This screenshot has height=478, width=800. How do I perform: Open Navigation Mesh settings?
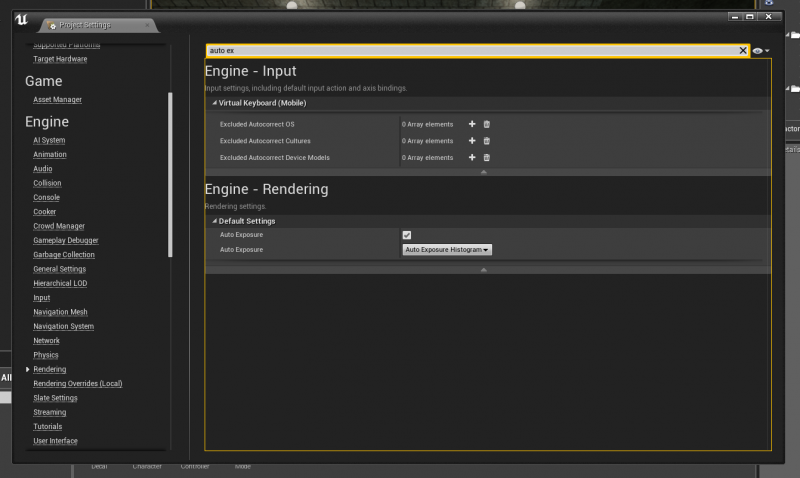[60, 312]
